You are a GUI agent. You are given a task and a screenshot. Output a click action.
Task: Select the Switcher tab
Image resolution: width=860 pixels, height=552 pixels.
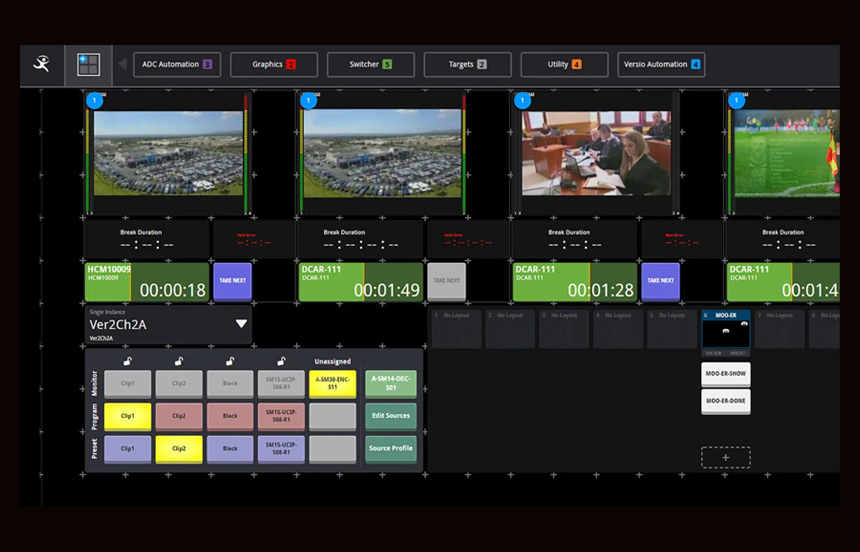click(371, 64)
